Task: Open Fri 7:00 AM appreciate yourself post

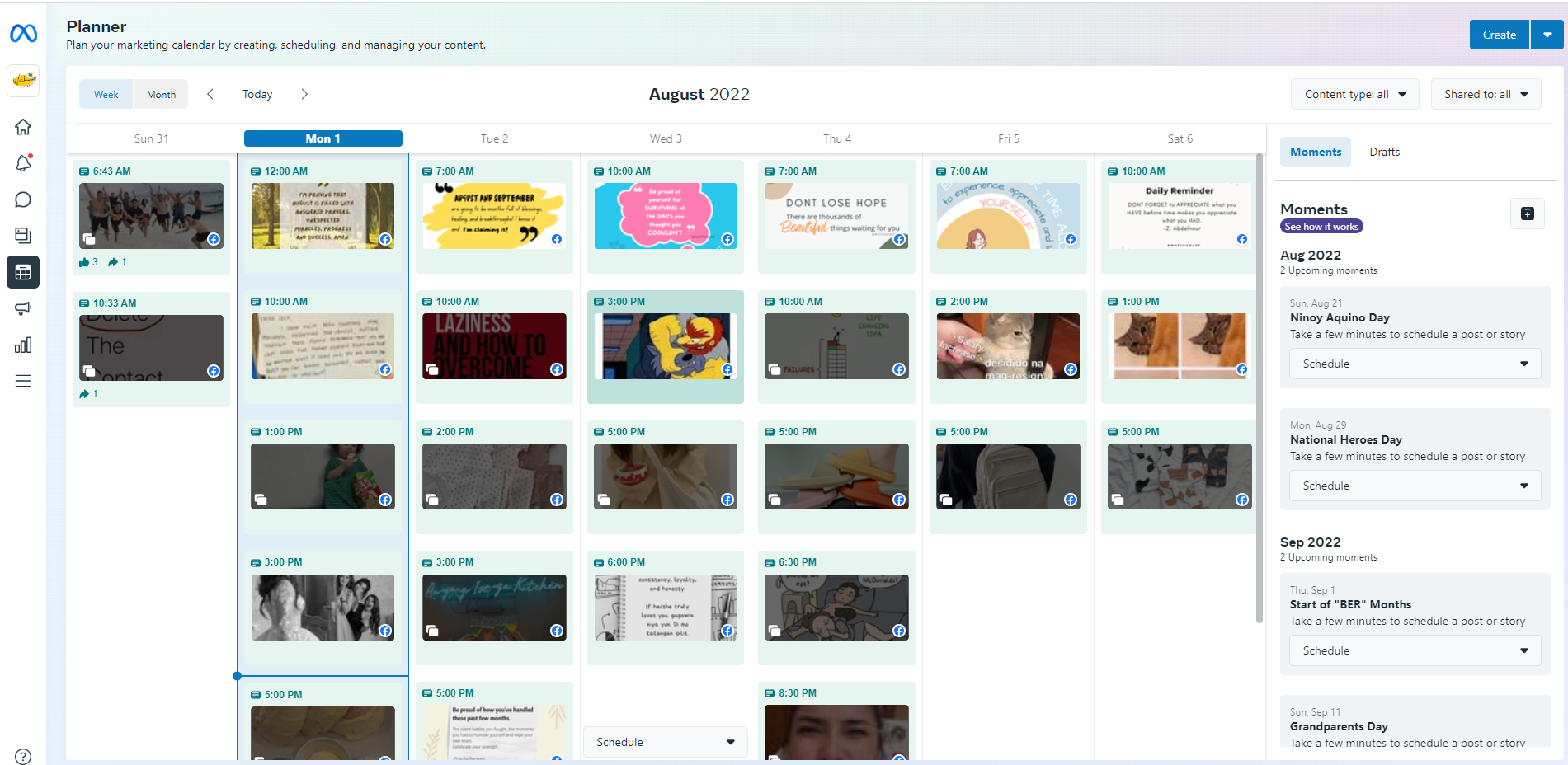Action: coord(1008,216)
